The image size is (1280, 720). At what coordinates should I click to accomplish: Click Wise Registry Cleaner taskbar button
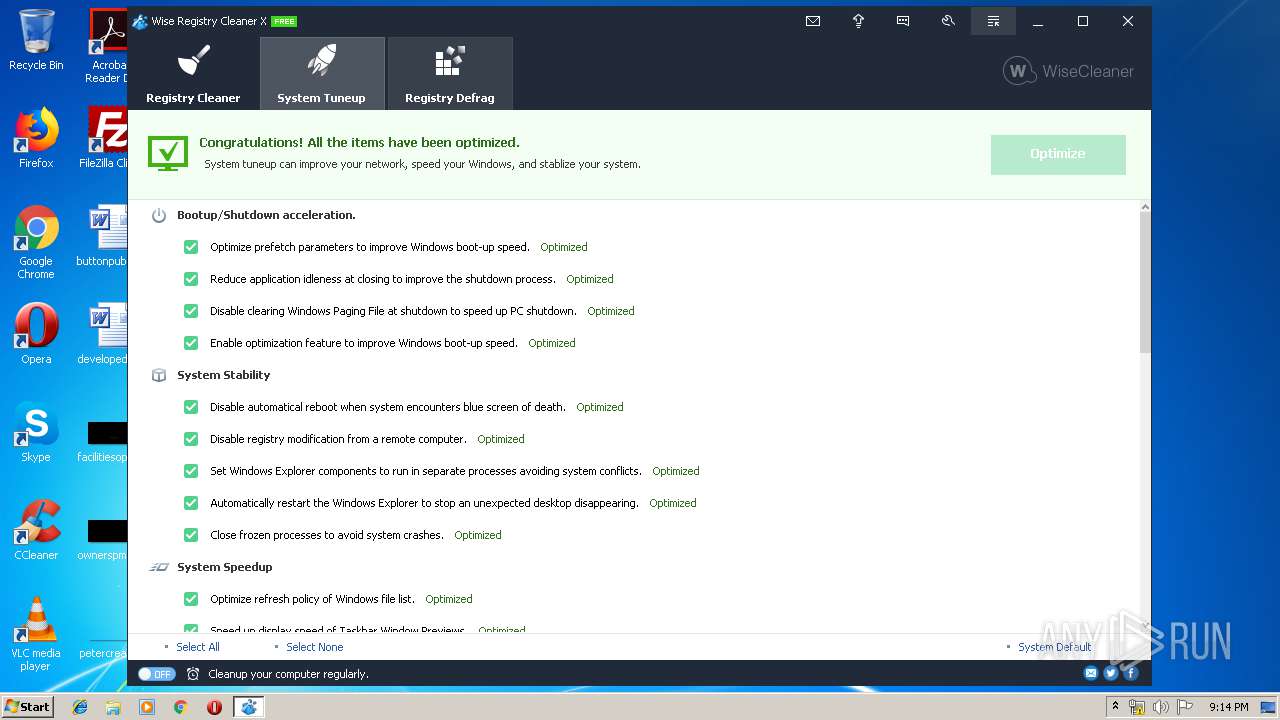pyautogui.click(x=248, y=707)
